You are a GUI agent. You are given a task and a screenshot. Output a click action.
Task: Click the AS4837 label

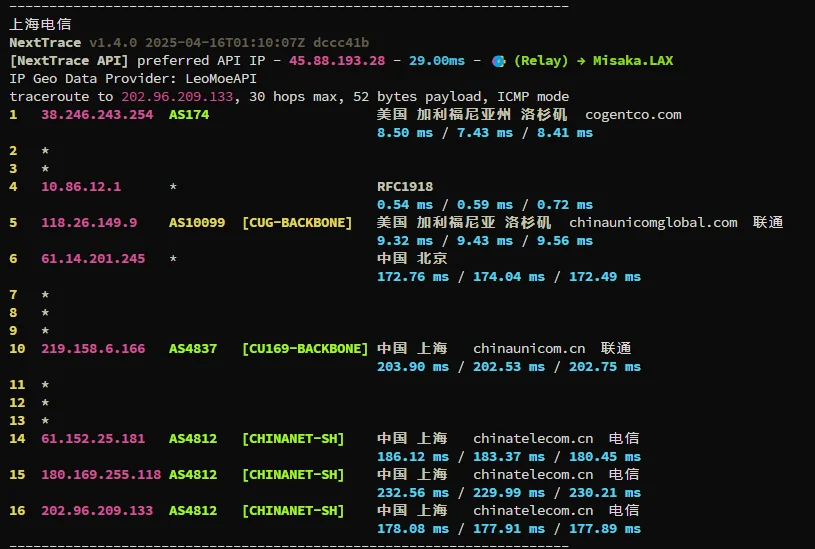193,349
